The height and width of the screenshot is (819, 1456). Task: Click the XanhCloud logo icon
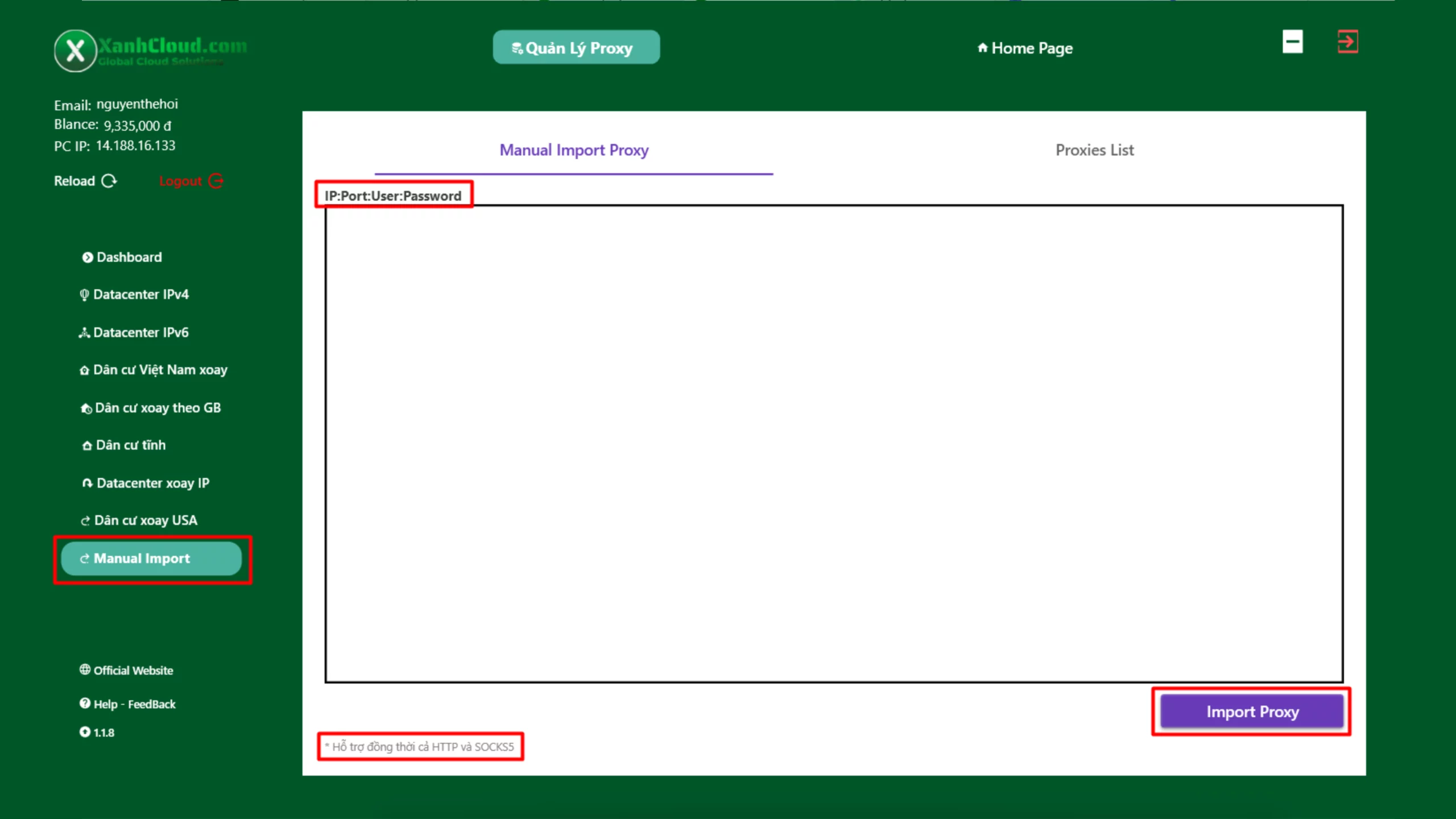tap(75, 51)
